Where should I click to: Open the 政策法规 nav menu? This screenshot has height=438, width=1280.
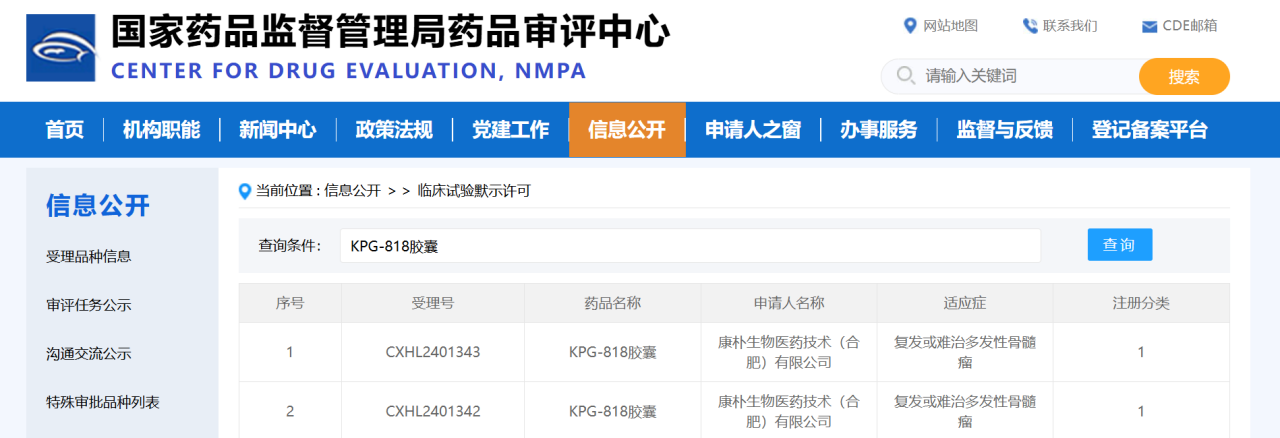click(x=394, y=129)
